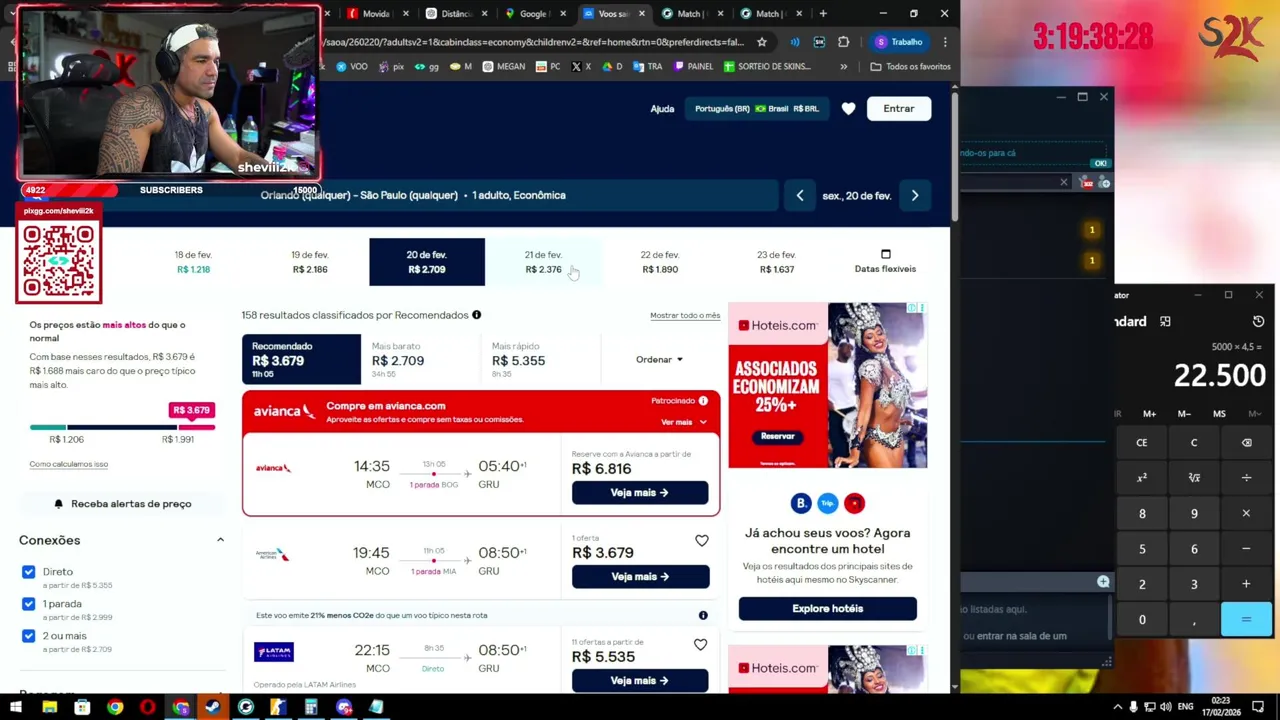Open the Trabalho Chrome profile menu
The image size is (1280, 720).
898,42
